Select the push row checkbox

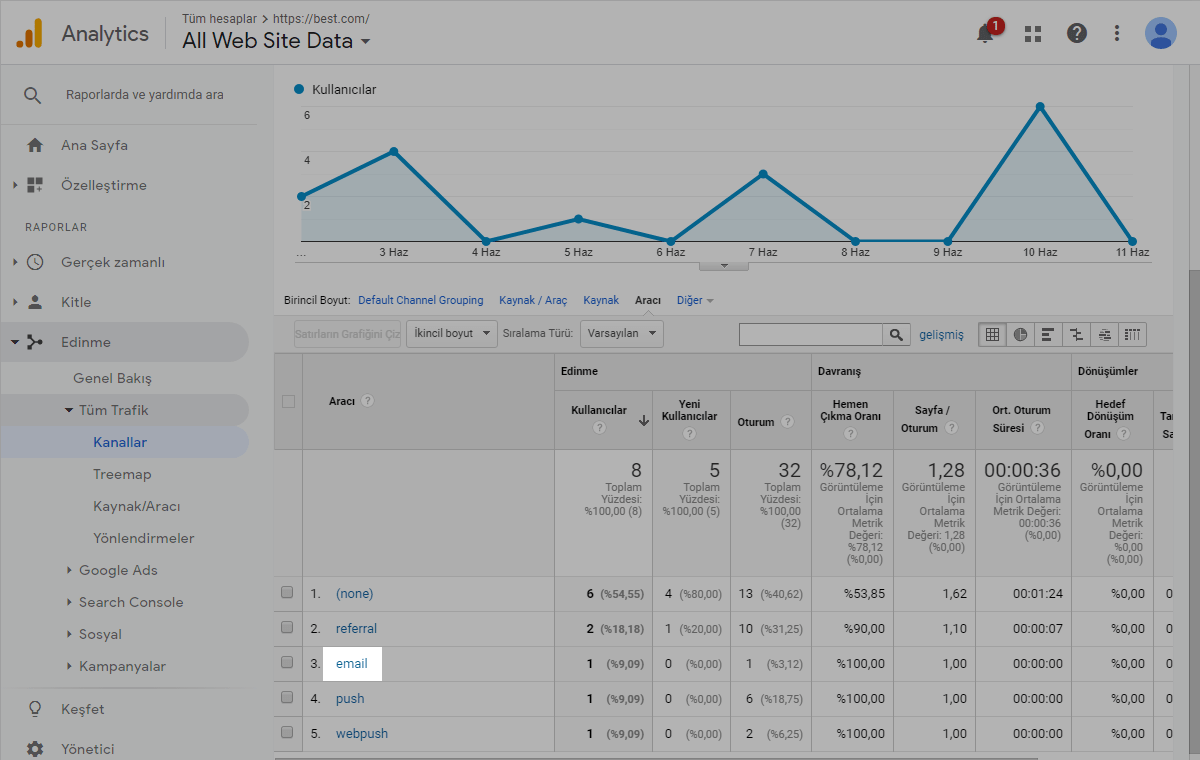pos(288,698)
